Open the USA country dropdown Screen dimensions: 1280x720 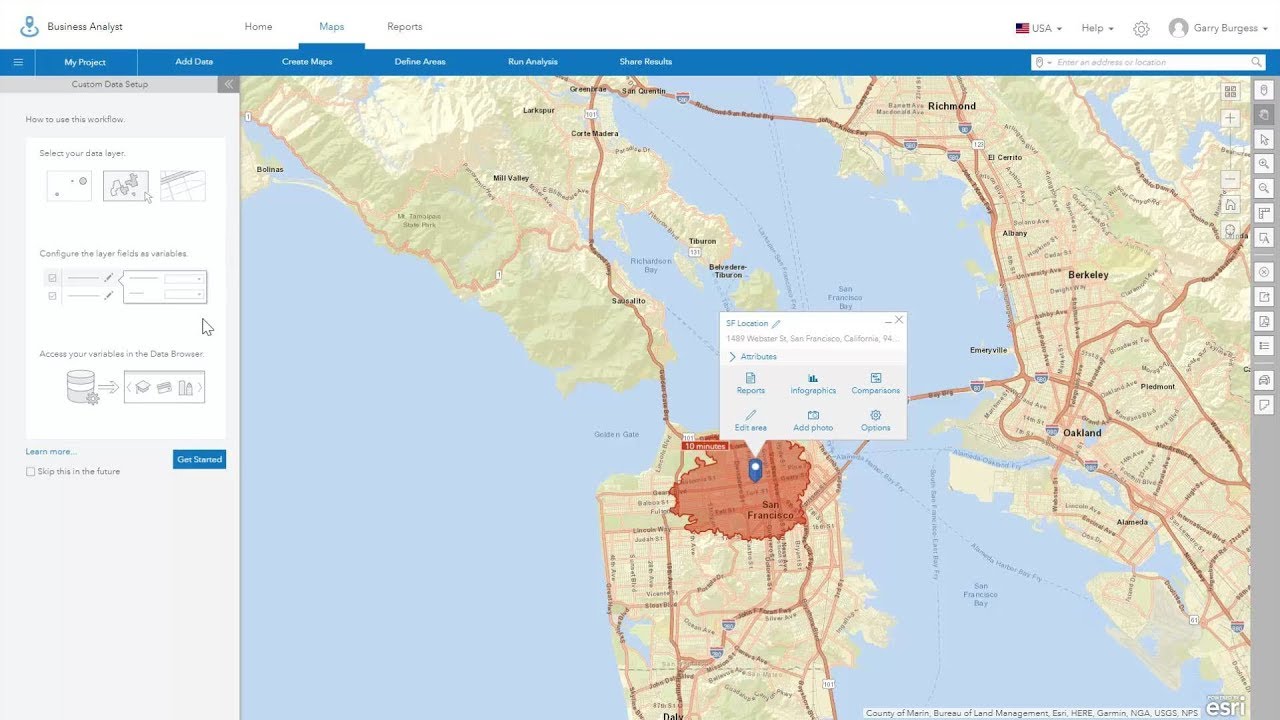[x=1039, y=29]
